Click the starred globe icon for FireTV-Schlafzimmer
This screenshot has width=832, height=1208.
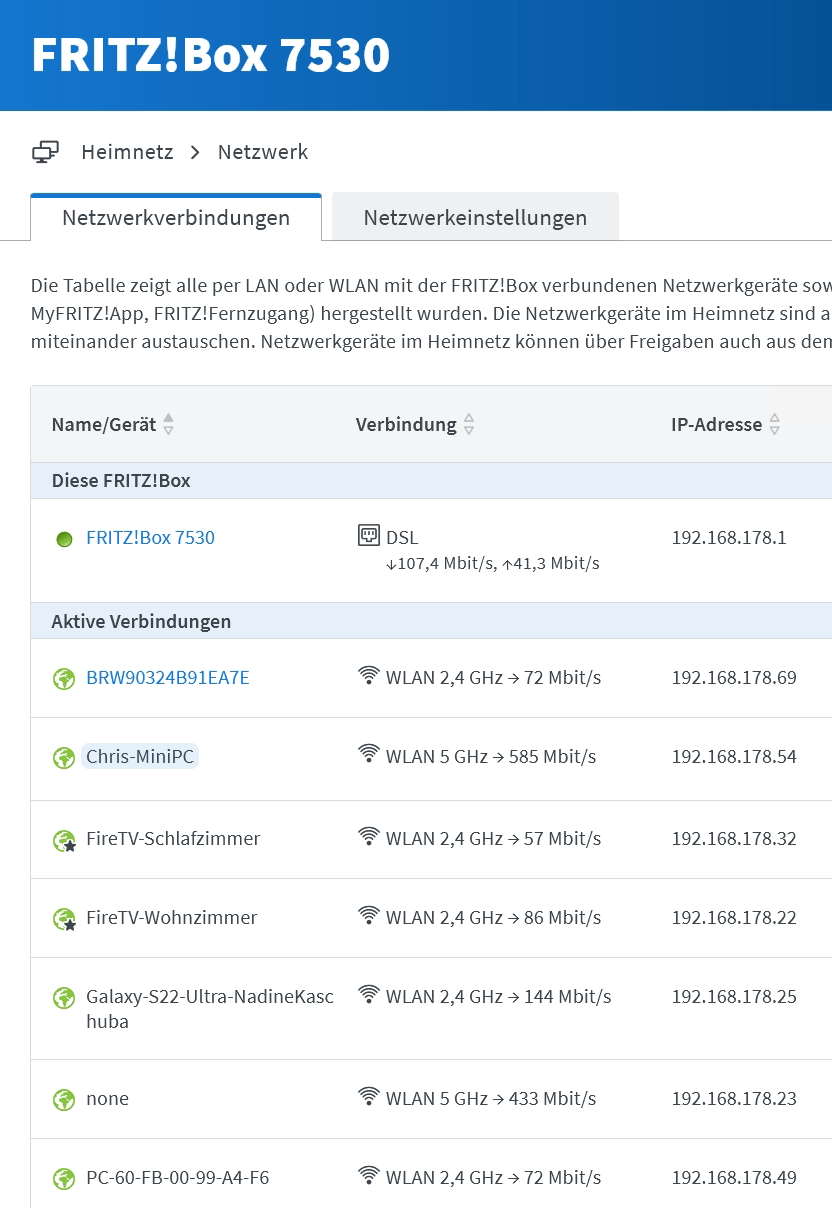point(64,840)
